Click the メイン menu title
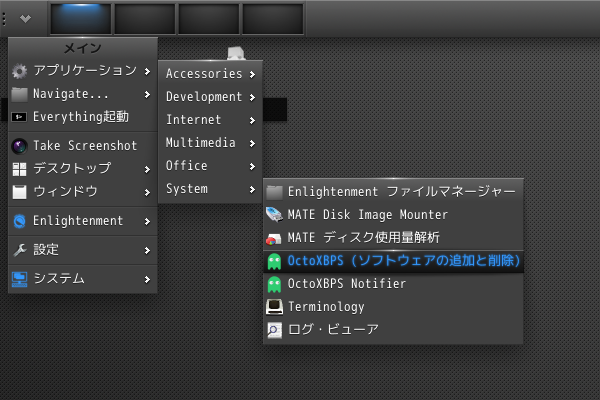 tap(83, 48)
